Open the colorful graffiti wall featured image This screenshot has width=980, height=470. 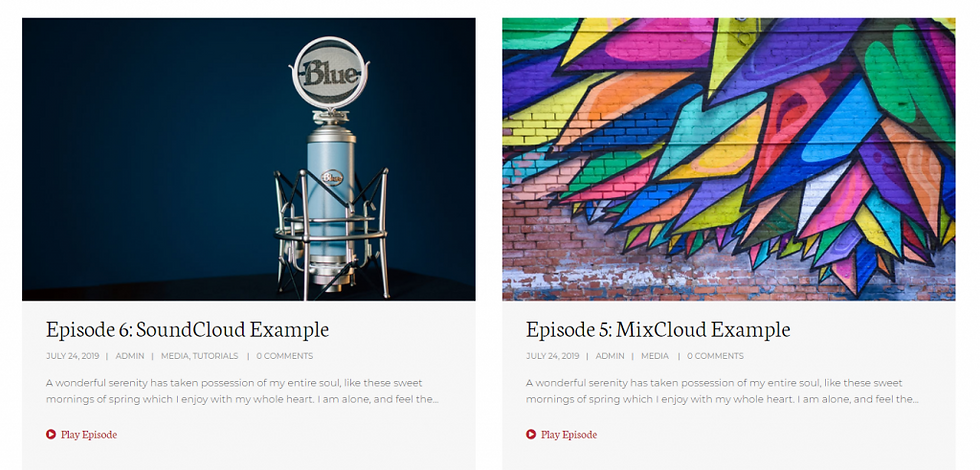pyautogui.click(x=729, y=159)
